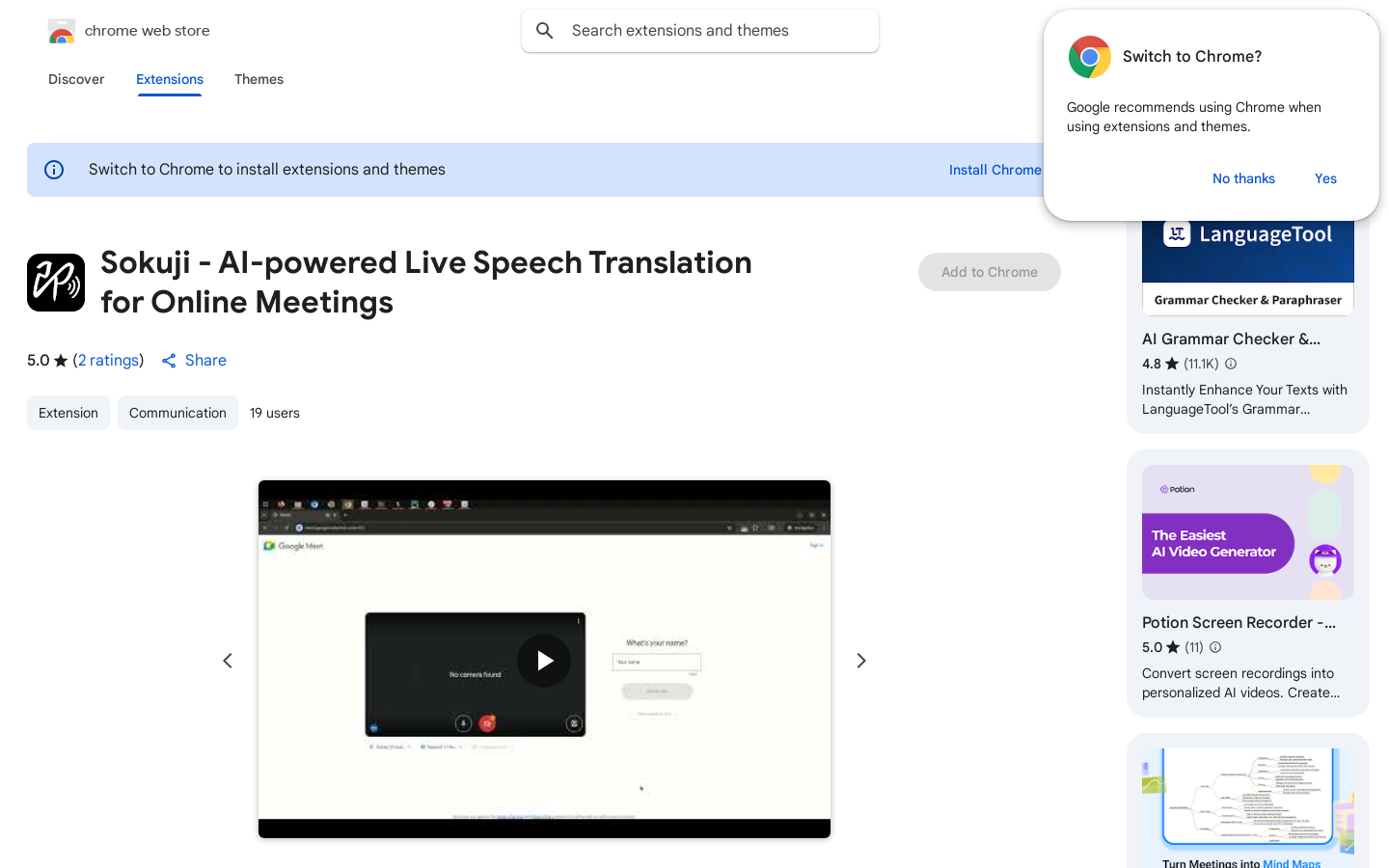Viewport: 1389px width, 868px height.
Task: Click the search magnifier icon
Action: tap(545, 31)
